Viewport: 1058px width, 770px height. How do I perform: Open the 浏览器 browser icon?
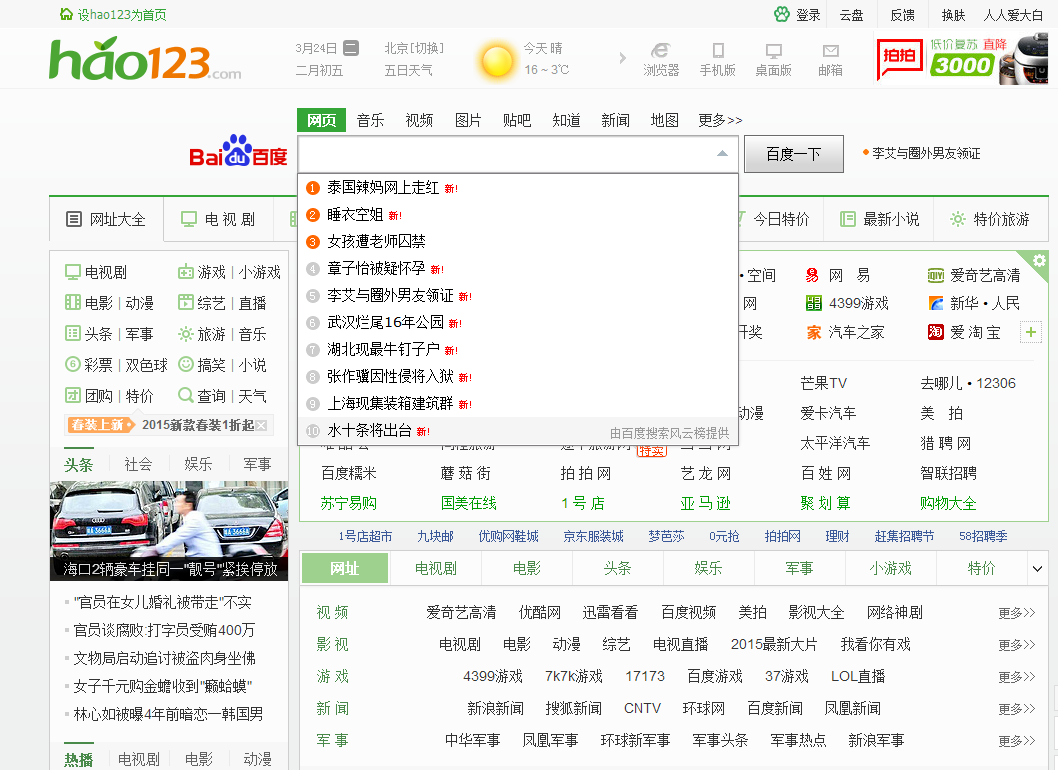pyautogui.click(x=659, y=57)
